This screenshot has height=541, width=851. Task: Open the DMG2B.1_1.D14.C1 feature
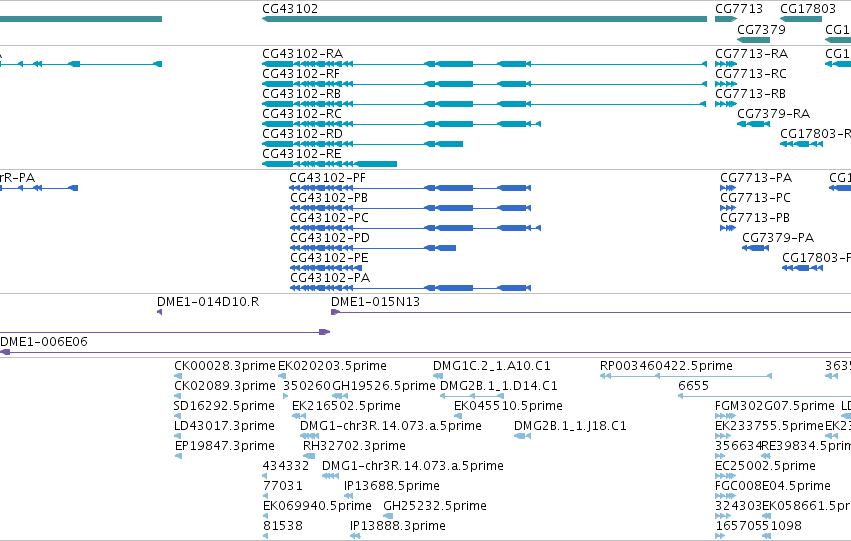point(498,386)
